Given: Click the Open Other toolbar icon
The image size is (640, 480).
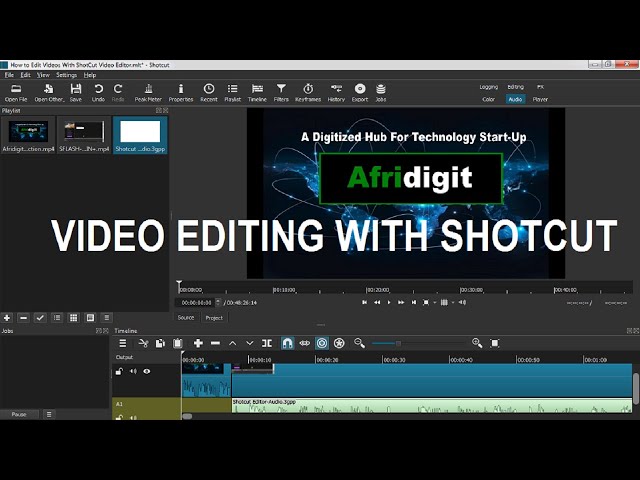Looking at the screenshot, I should pos(49,93).
